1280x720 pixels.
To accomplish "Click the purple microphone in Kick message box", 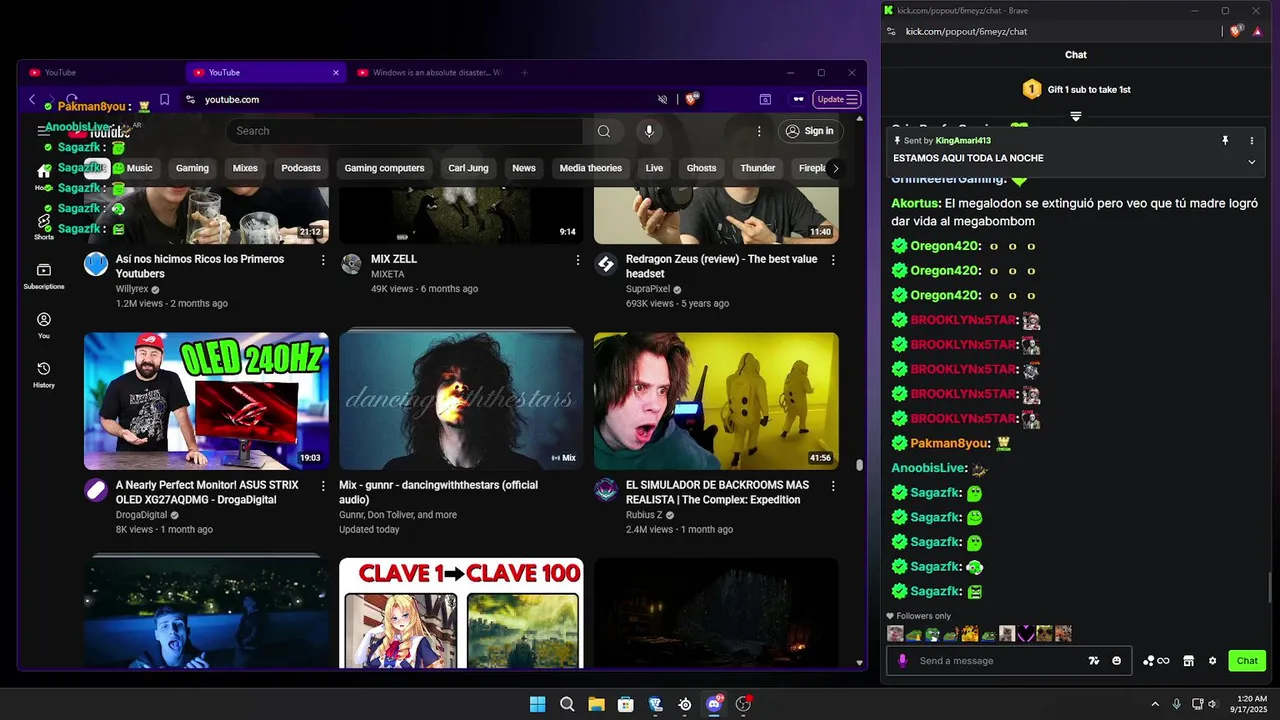I will (902, 660).
